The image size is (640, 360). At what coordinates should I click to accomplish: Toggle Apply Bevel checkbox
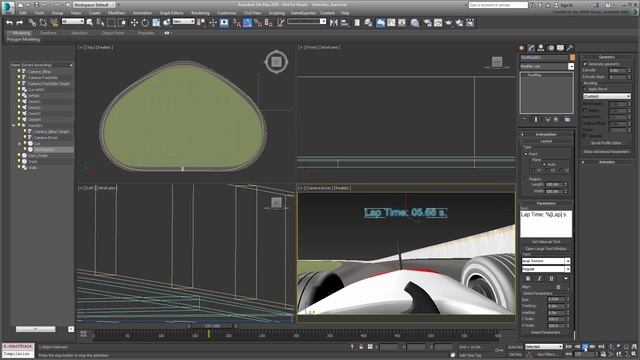(x=585, y=89)
